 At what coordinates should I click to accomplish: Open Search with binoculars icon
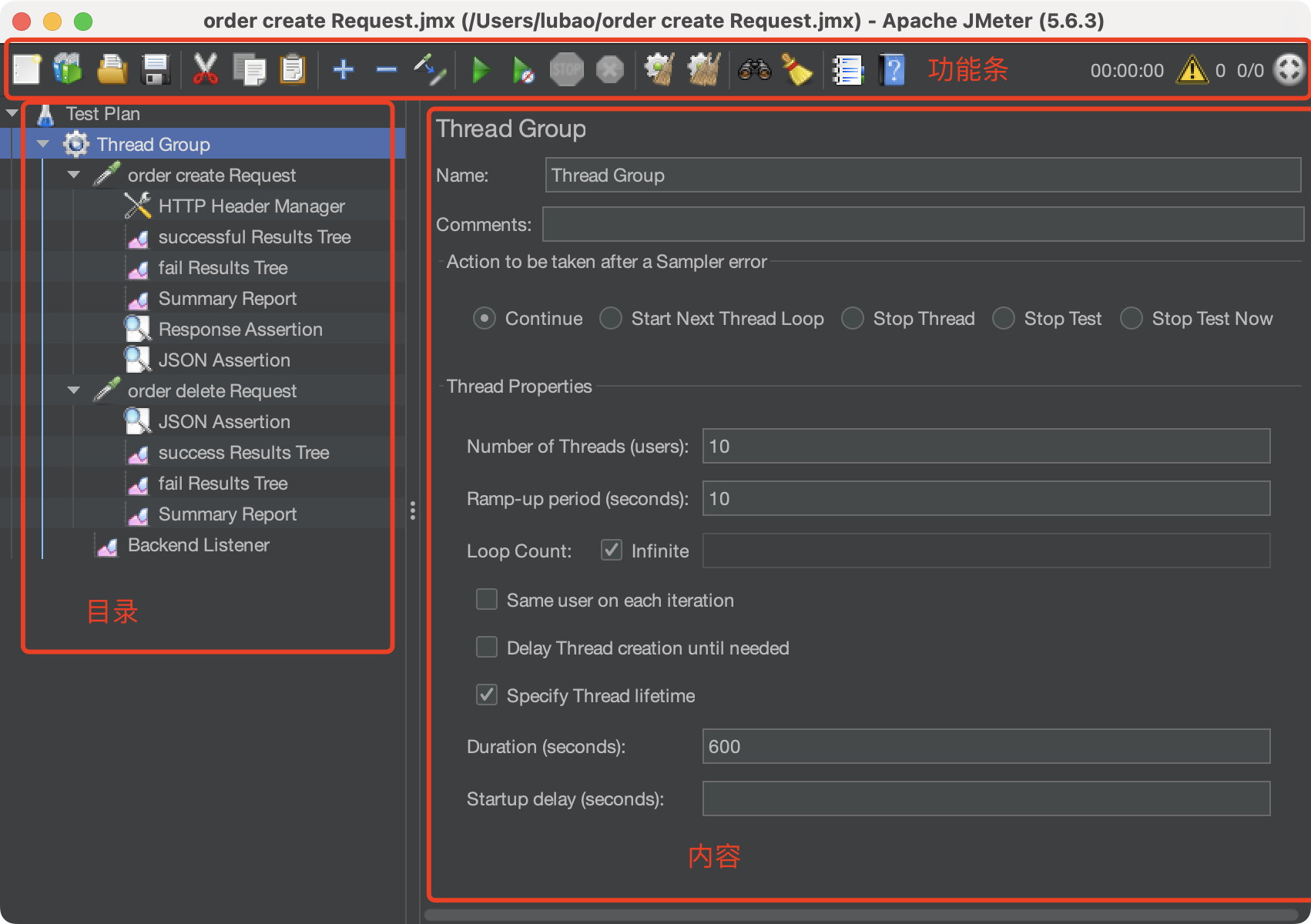[x=754, y=70]
